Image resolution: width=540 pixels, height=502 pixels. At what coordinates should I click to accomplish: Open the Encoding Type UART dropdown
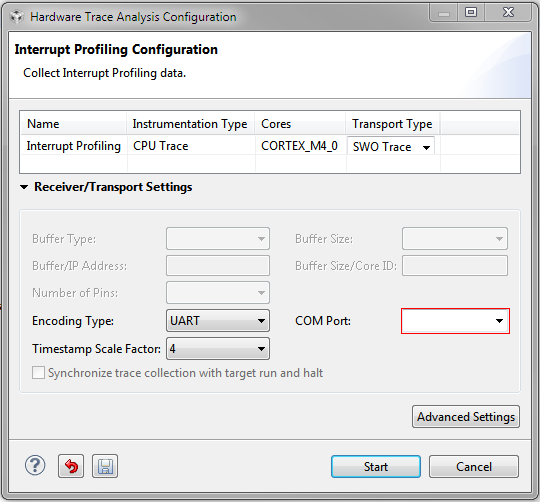point(218,321)
